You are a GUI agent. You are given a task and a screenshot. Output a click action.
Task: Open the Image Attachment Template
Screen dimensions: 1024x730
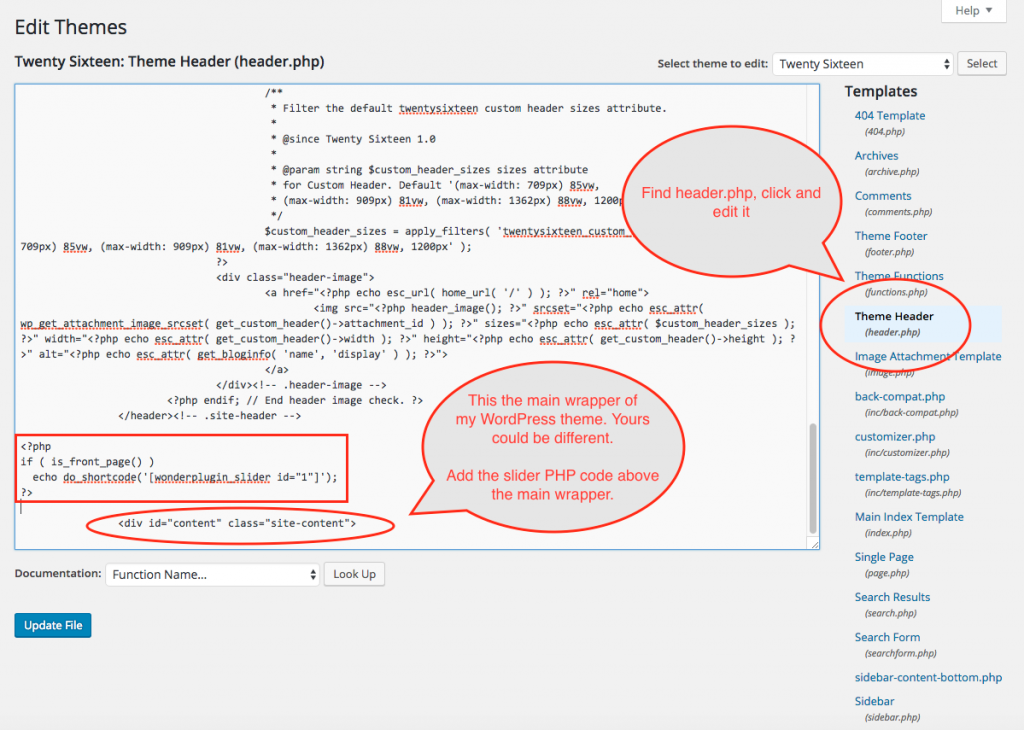pyautogui.click(x=928, y=356)
